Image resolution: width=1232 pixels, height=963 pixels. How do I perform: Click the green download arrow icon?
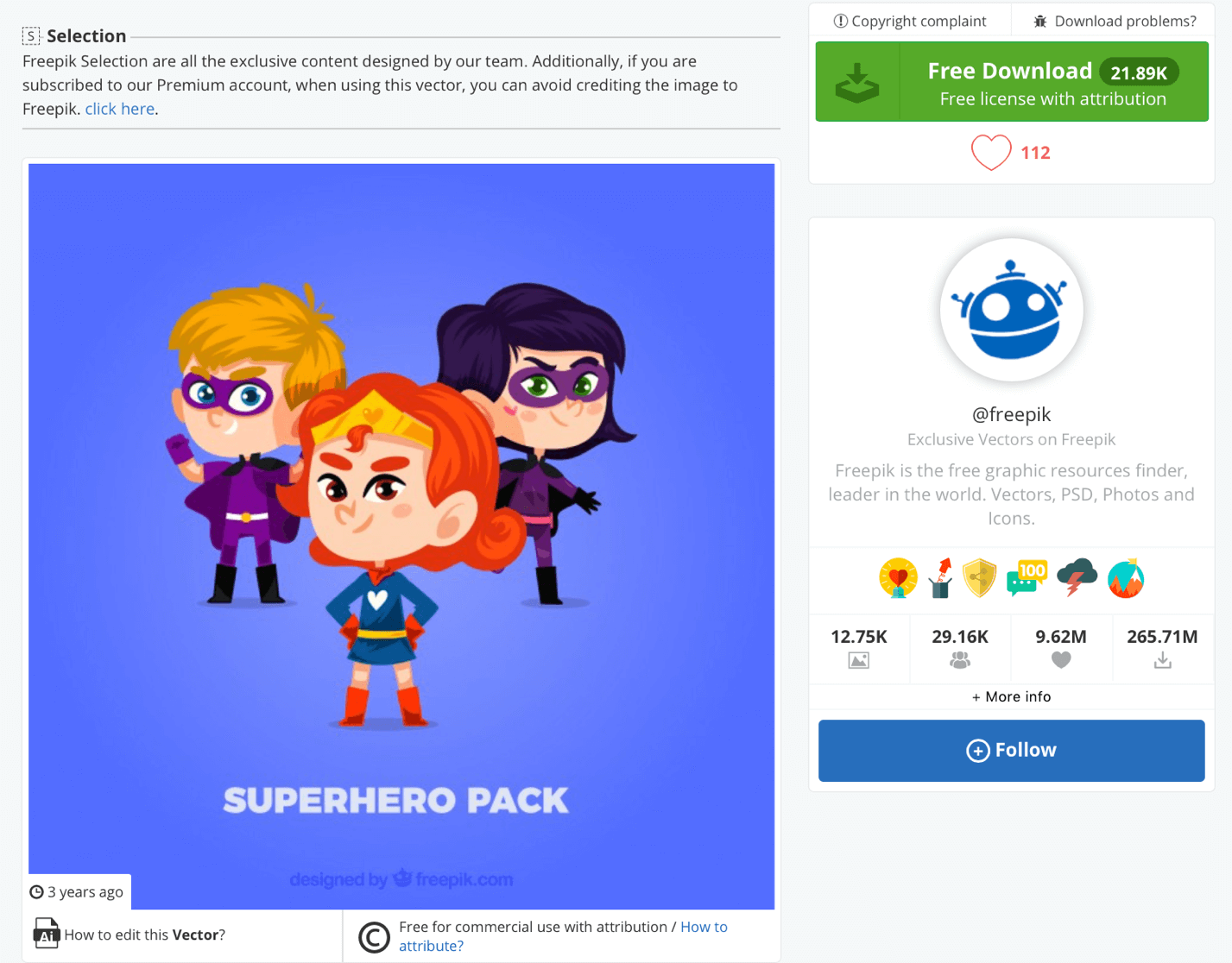click(857, 82)
